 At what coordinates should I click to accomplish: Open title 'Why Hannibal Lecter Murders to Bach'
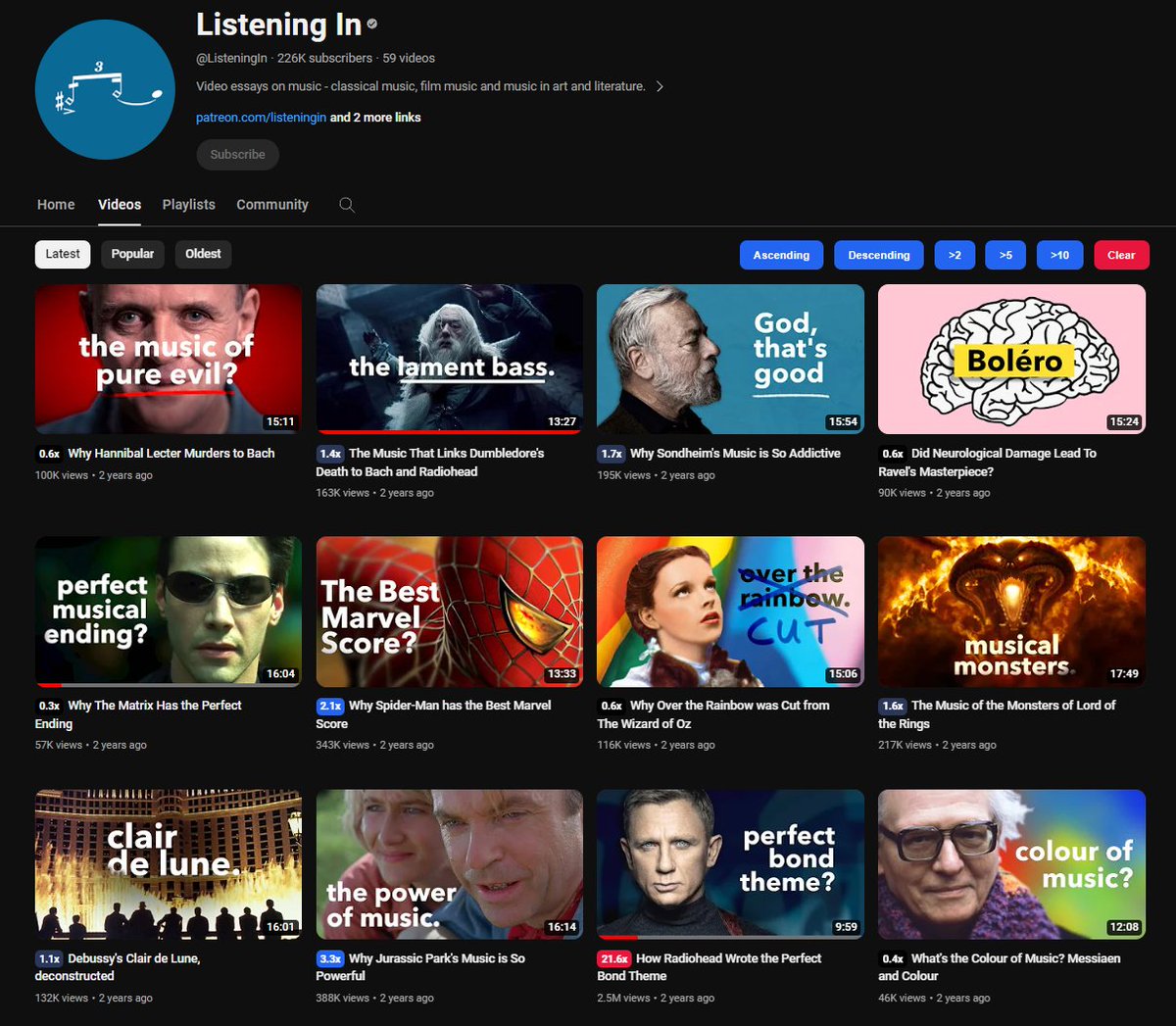coord(171,454)
